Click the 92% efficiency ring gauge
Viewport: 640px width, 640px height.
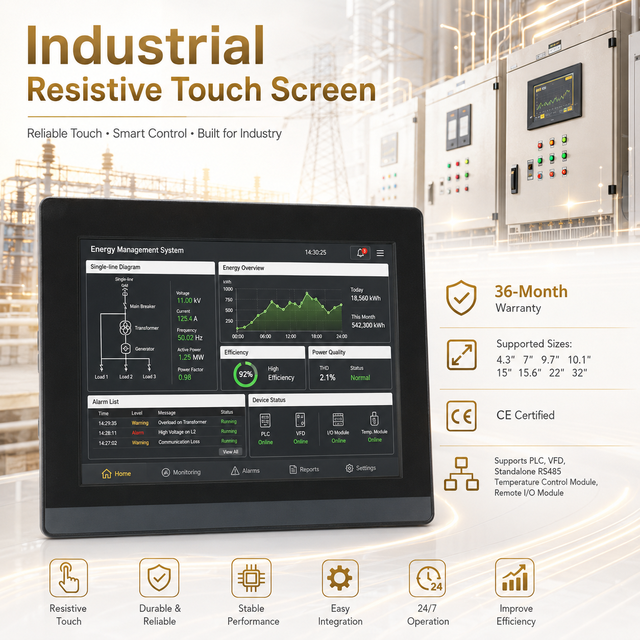pos(245,374)
